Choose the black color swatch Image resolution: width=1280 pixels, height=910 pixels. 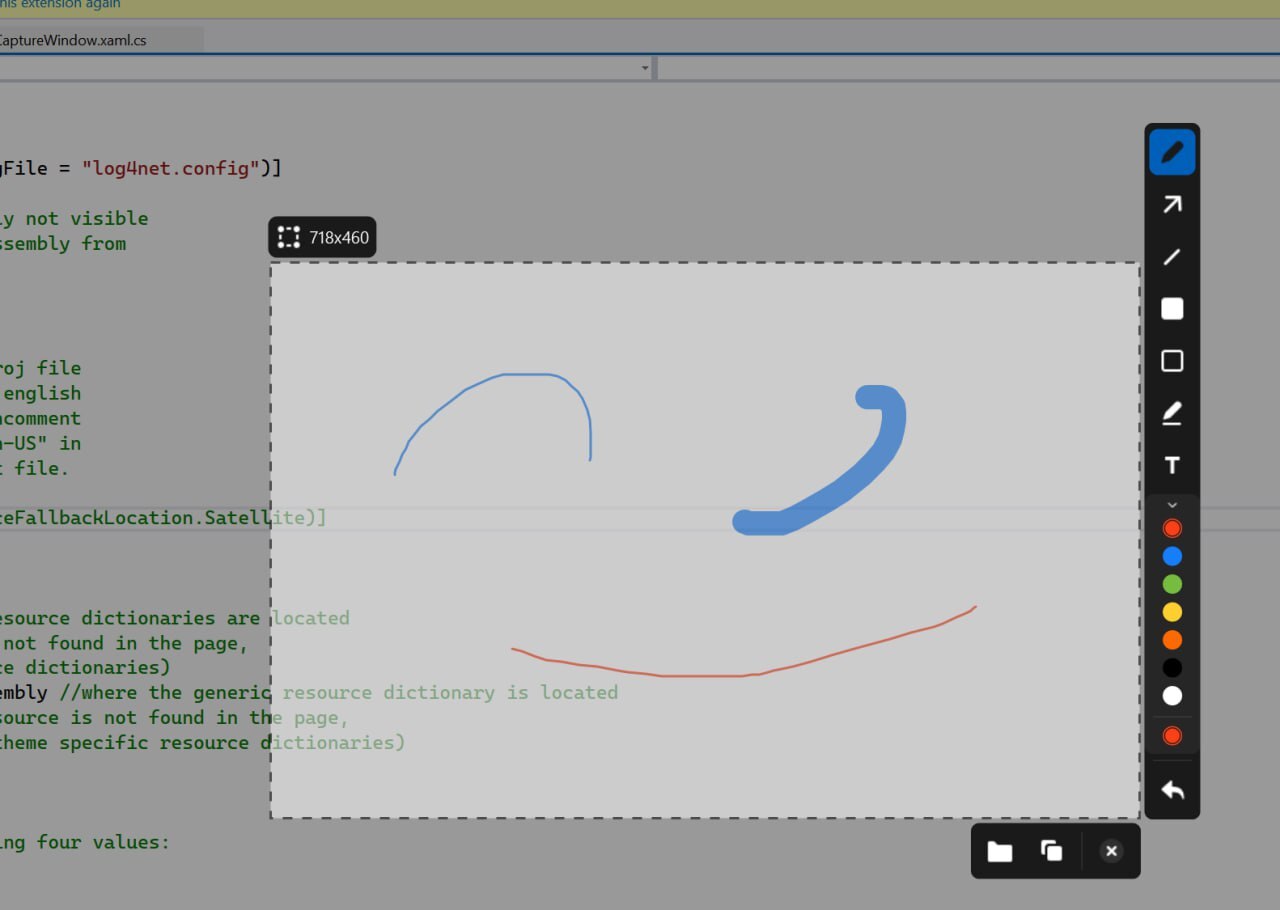pyautogui.click(x=1172, y=668)
